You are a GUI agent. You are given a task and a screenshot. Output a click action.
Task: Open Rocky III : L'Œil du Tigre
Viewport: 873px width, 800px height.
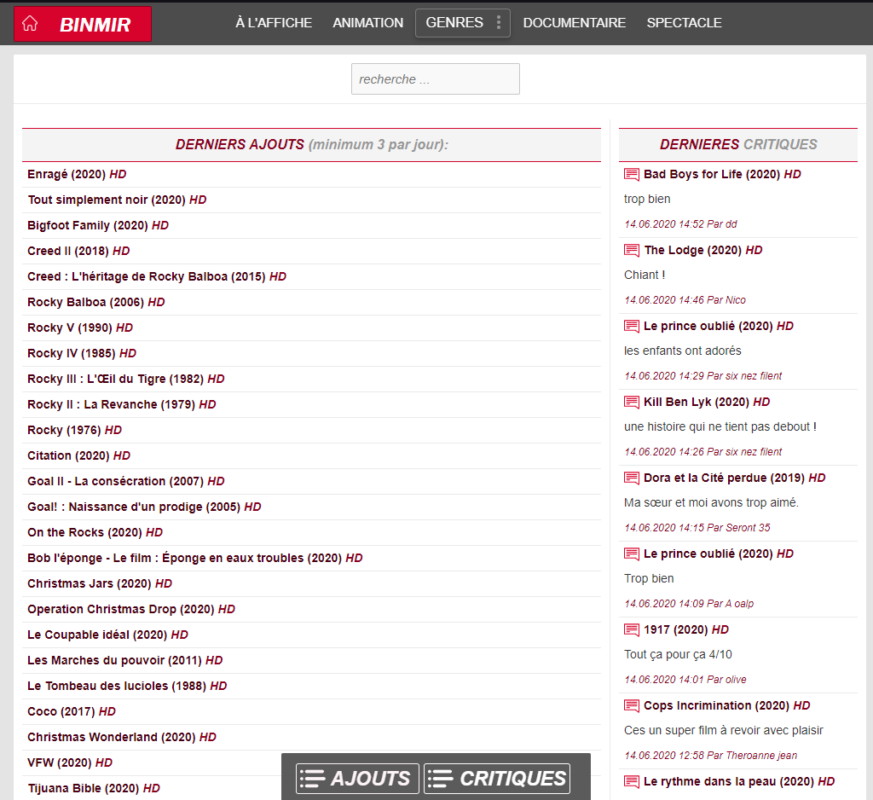126,379
